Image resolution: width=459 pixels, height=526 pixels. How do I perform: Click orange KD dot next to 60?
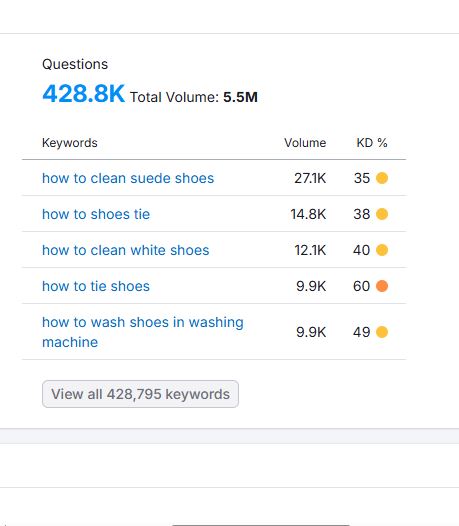pyautogui.click(x=382, y=286)
